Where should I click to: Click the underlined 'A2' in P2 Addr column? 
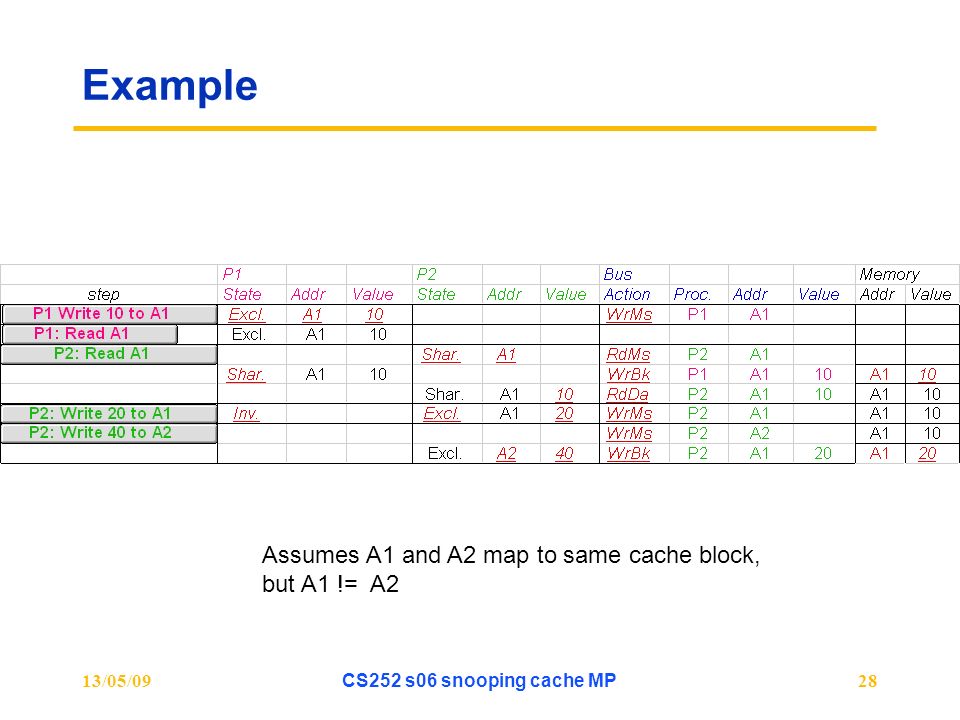[506, 454]
